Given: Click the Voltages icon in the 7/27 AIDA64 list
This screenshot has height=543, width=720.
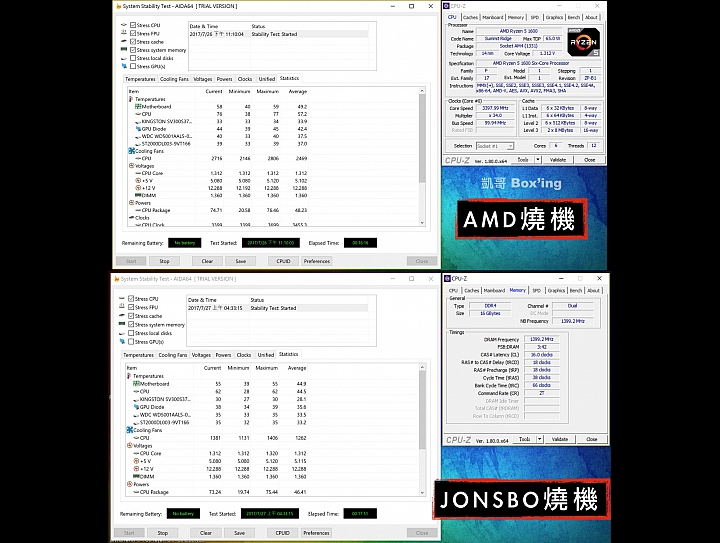Looking at the screenshot, I should point(130,445).
